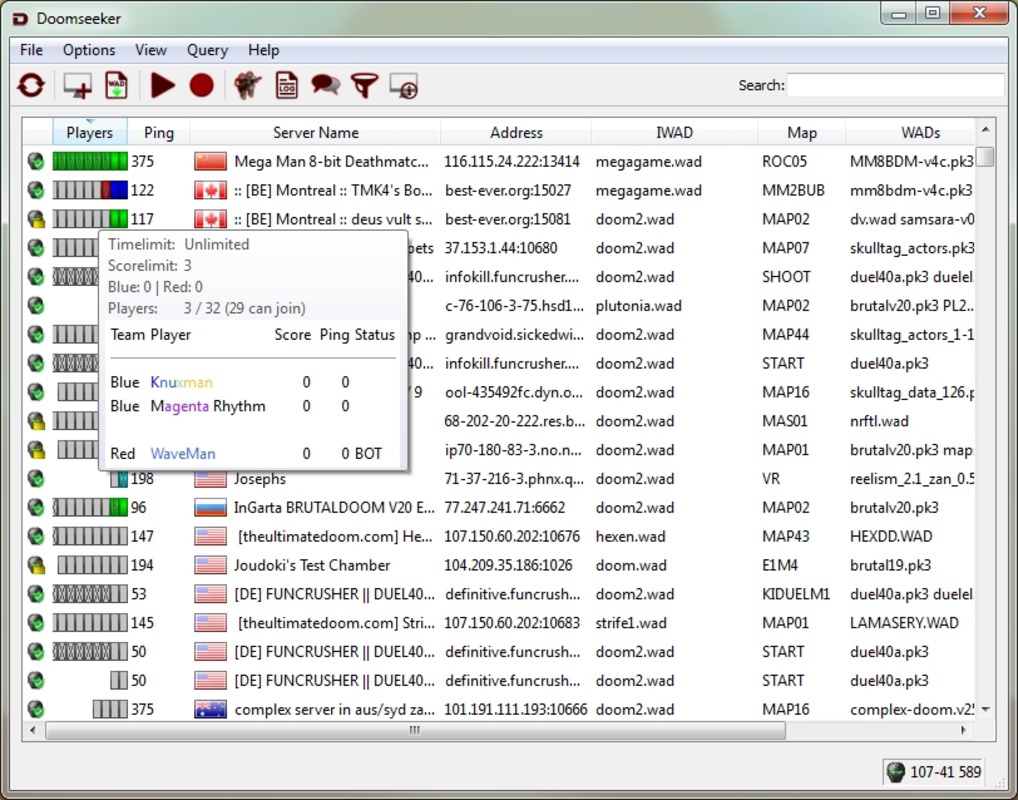Viewport: 1018px width, 800px height.
Task: Click the horizontal scrollbar thumb
Action: pyautogui.click(x=415, y=731)
